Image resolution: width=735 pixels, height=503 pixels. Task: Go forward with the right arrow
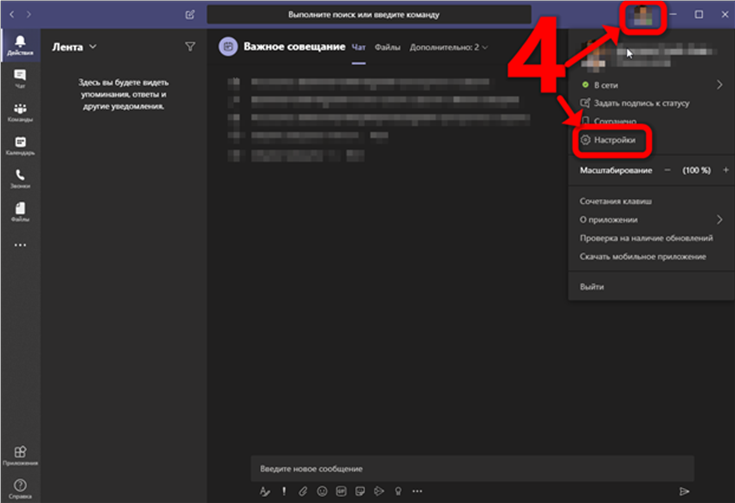point(29,15)
